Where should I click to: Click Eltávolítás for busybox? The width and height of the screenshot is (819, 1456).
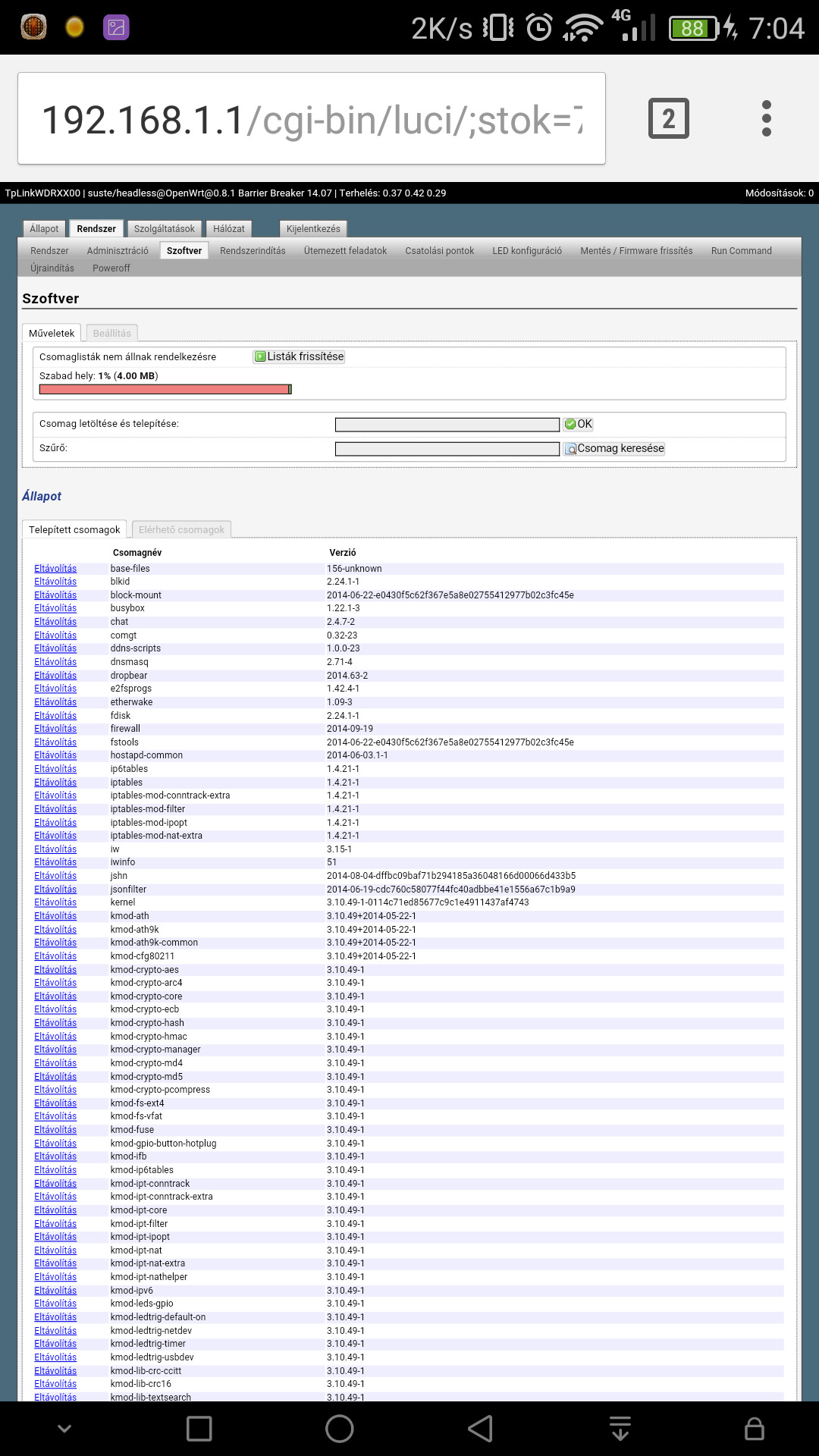pyautogui.click(x=55, y=608)
